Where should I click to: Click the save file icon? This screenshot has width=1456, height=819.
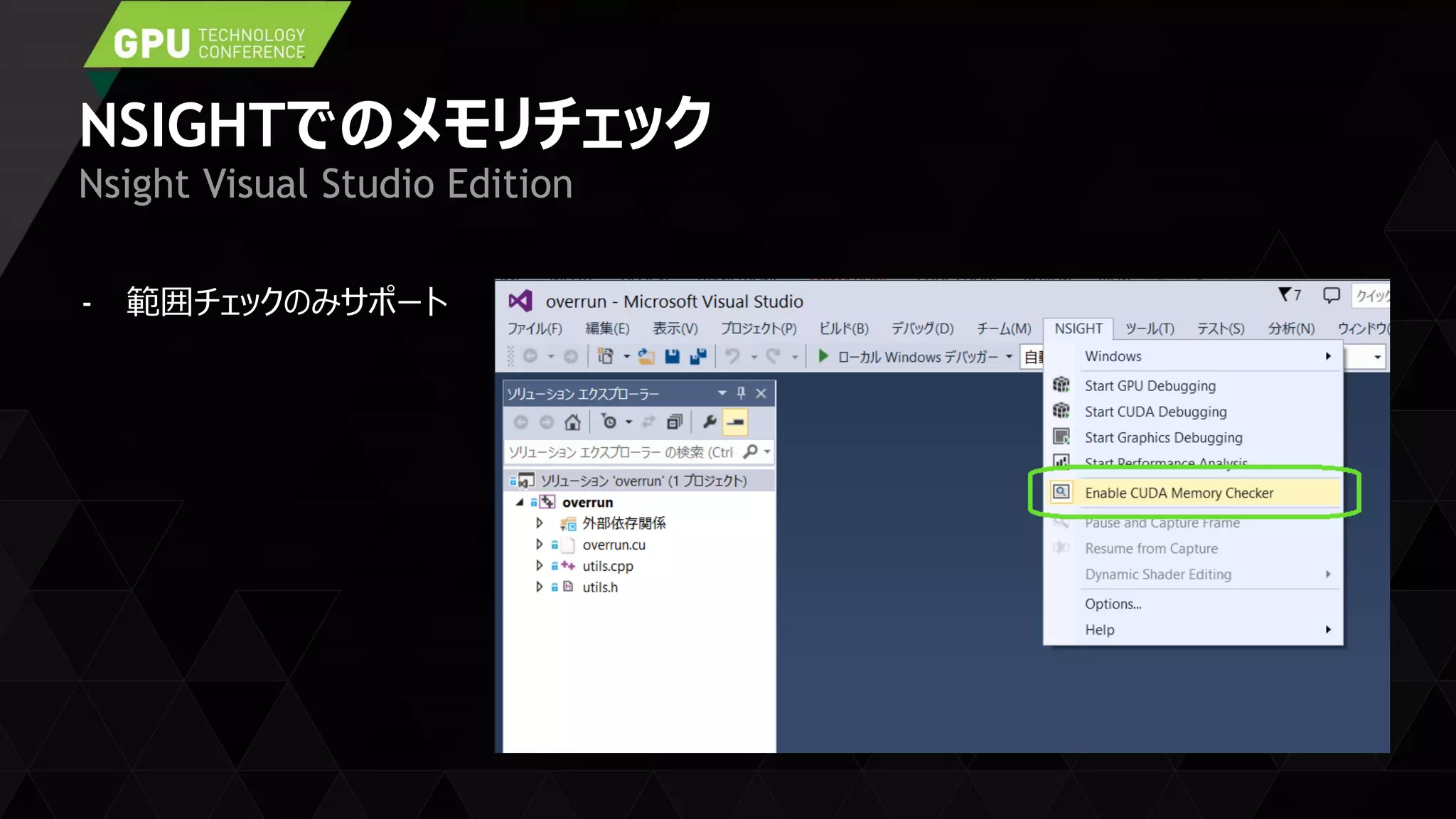click(672, 356)
